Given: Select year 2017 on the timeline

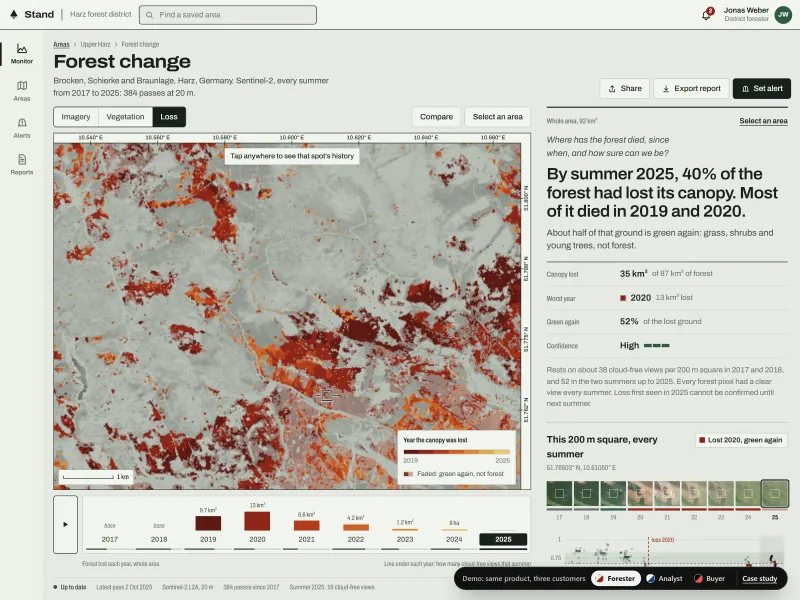Looking at the screenshot, I should coord(110,526).
